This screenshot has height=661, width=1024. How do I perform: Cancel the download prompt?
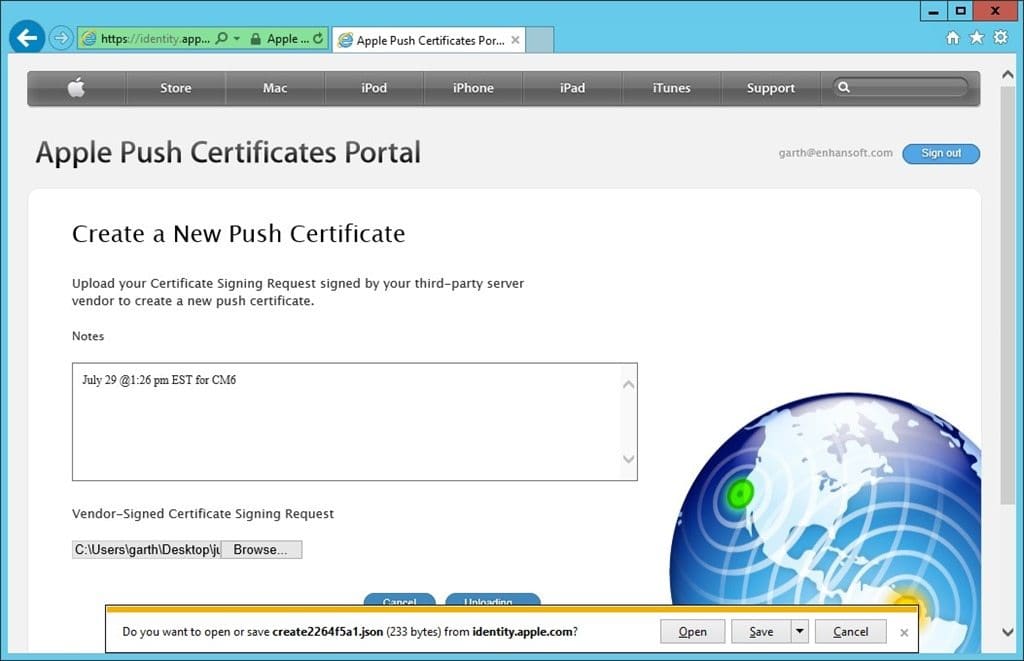(x=850, y=632)
